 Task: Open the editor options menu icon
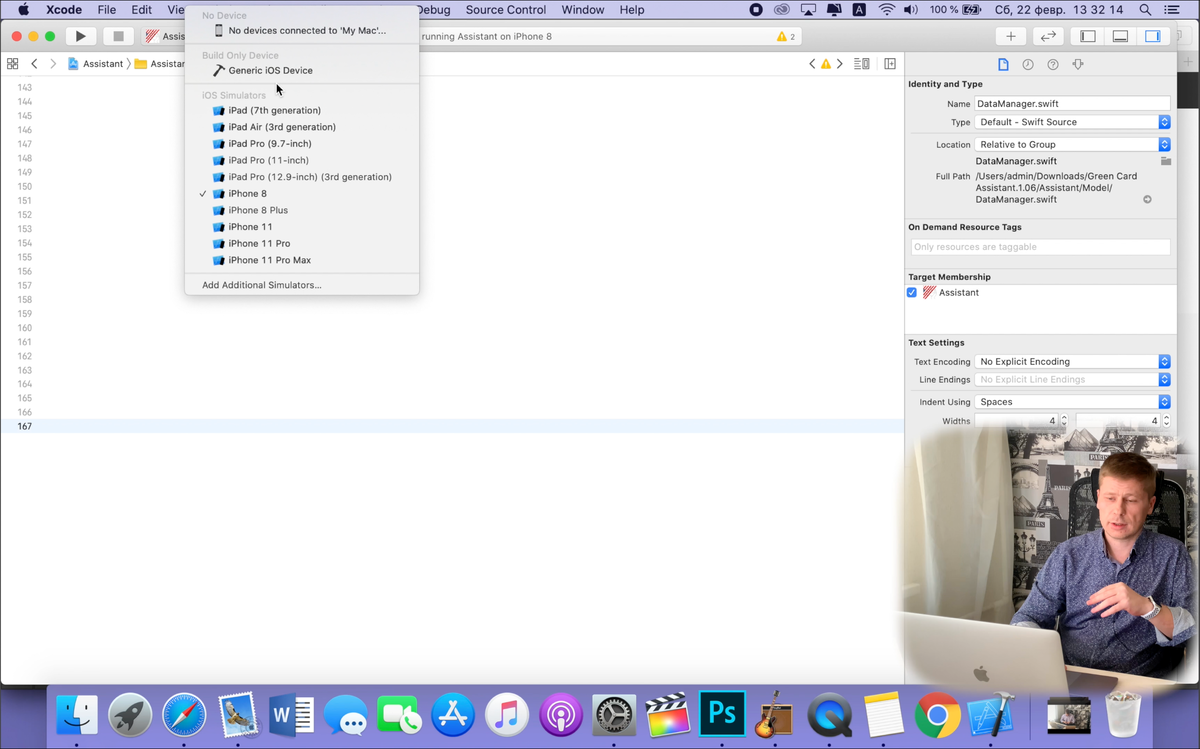[862, 64]
